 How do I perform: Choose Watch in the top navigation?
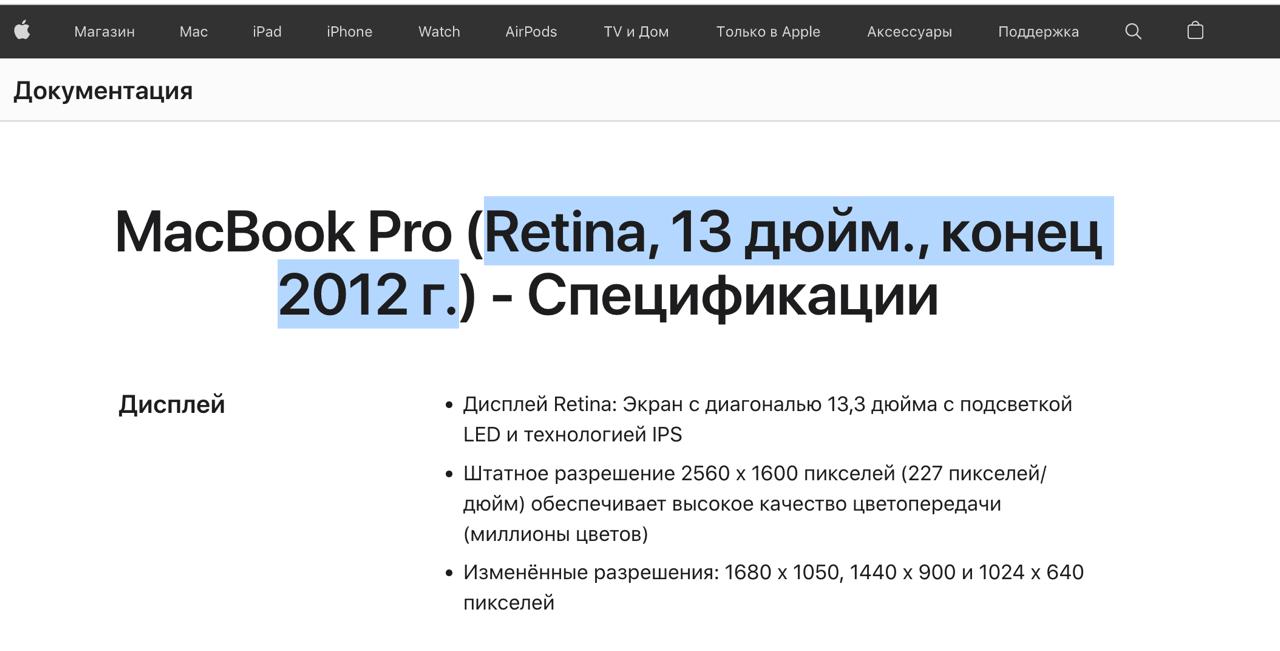coord(439,32)
